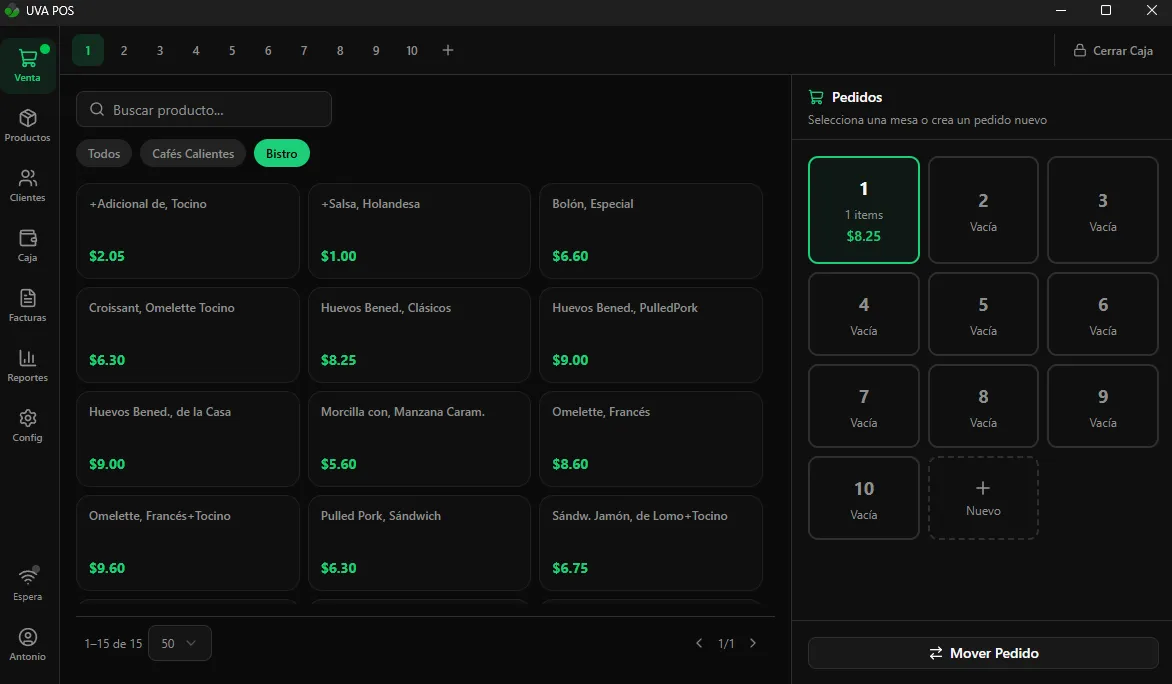Viewport: 1172px width, 684px height.
Task: Select empty table 6
Action: (1102, 314)
